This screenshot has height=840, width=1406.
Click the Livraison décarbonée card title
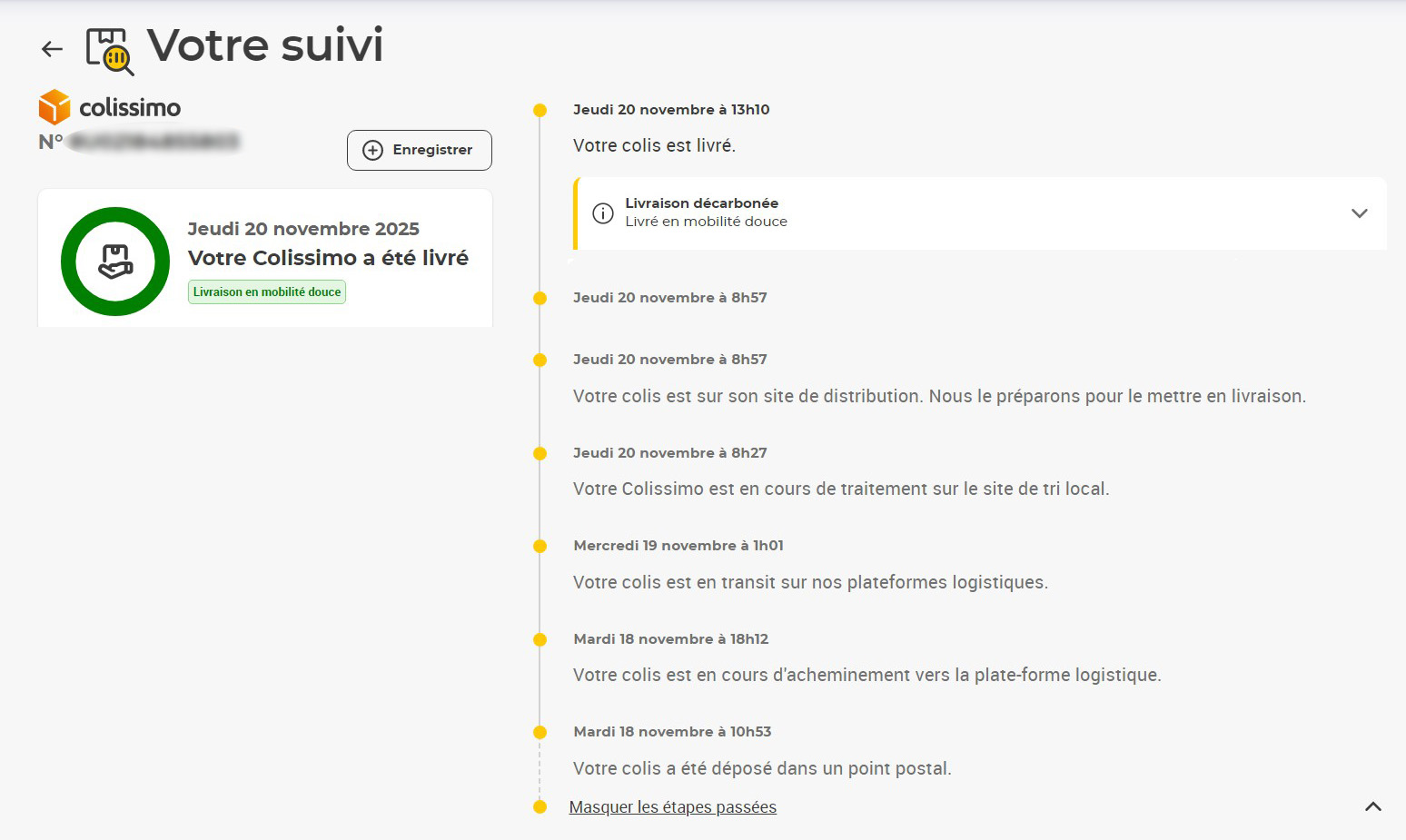[x=701, y=203]
